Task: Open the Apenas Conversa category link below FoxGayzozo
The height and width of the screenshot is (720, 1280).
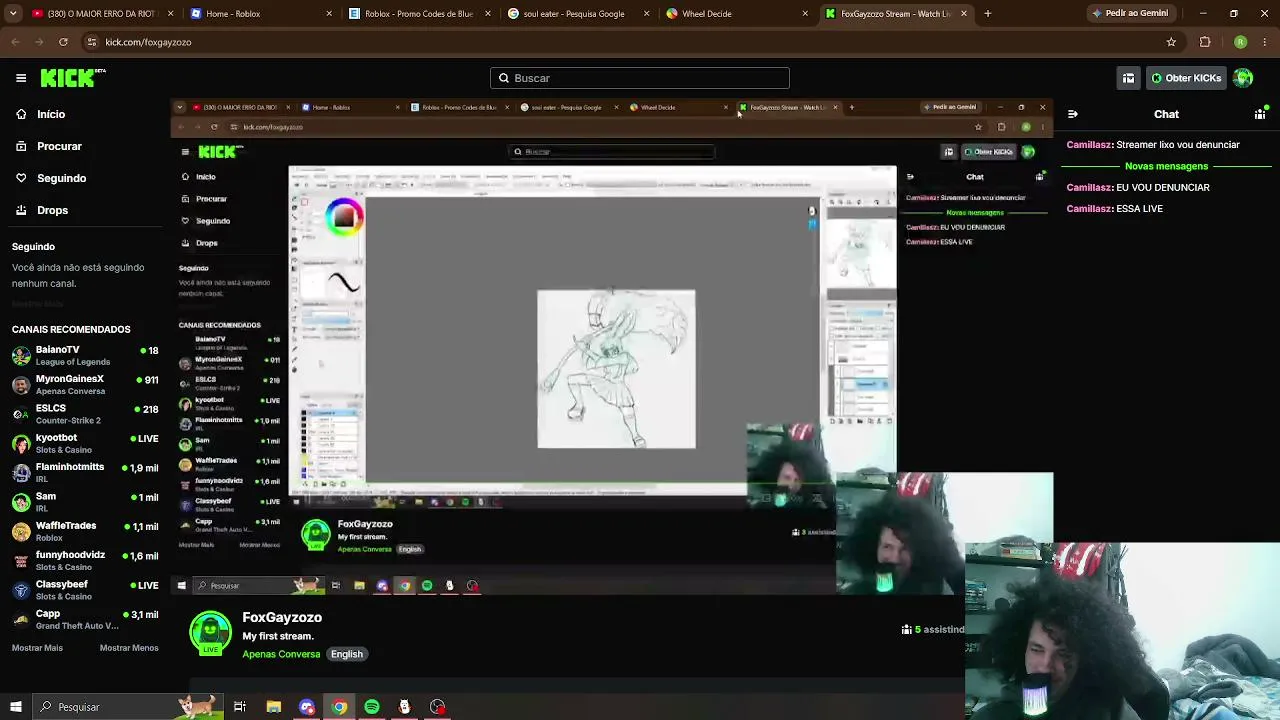Action: click(x=281, y=654)
